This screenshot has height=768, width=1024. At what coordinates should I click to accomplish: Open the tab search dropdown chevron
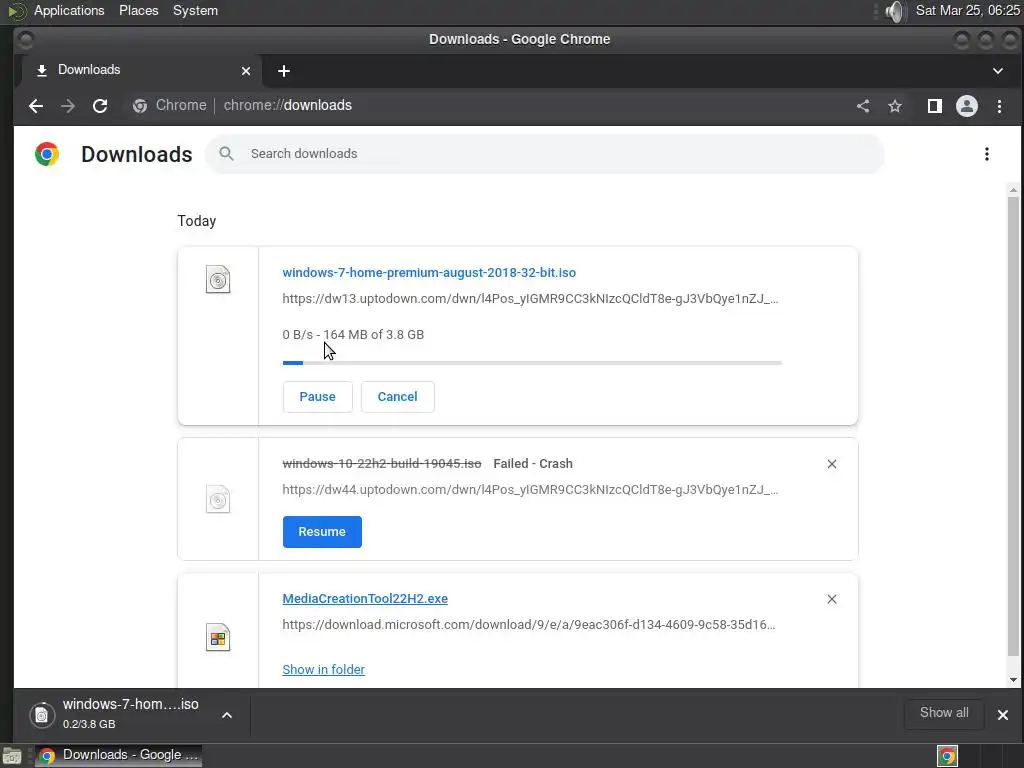[x=997, y=71]
